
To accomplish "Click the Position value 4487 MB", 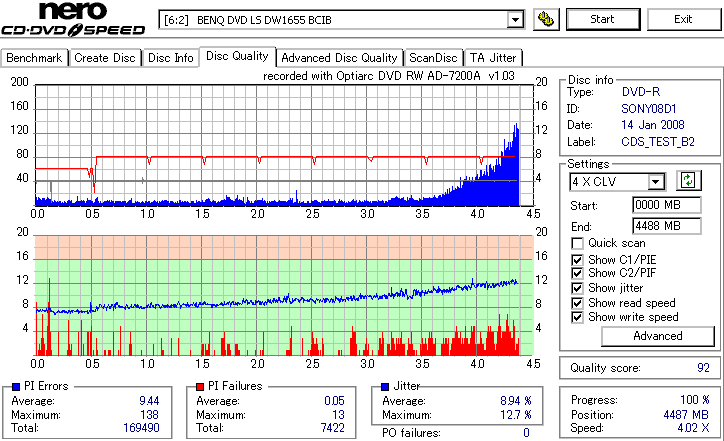I will click(x=686, y=415).
